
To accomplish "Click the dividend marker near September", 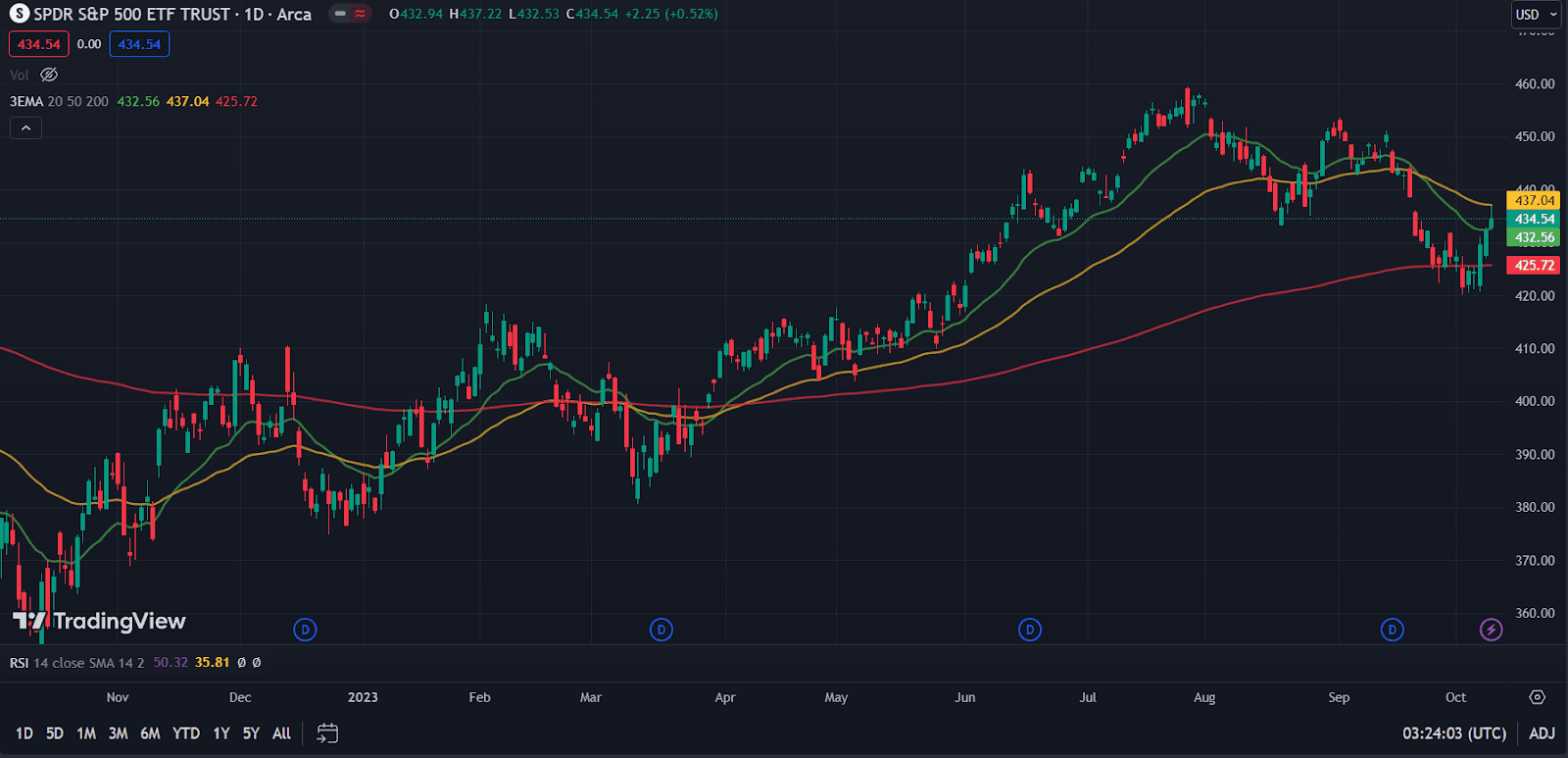I will pyautogui.click(x=1392, y=630).
